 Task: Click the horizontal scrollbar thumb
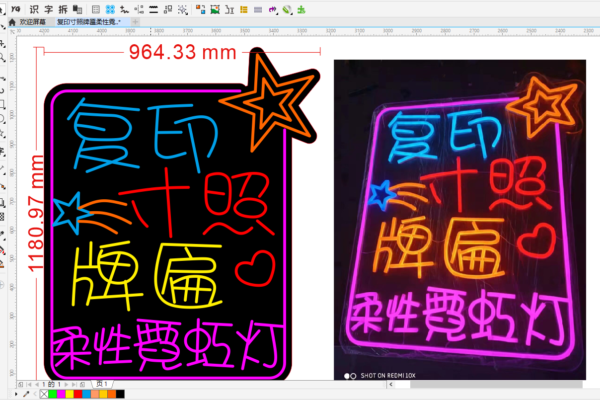tap(496, 384)
